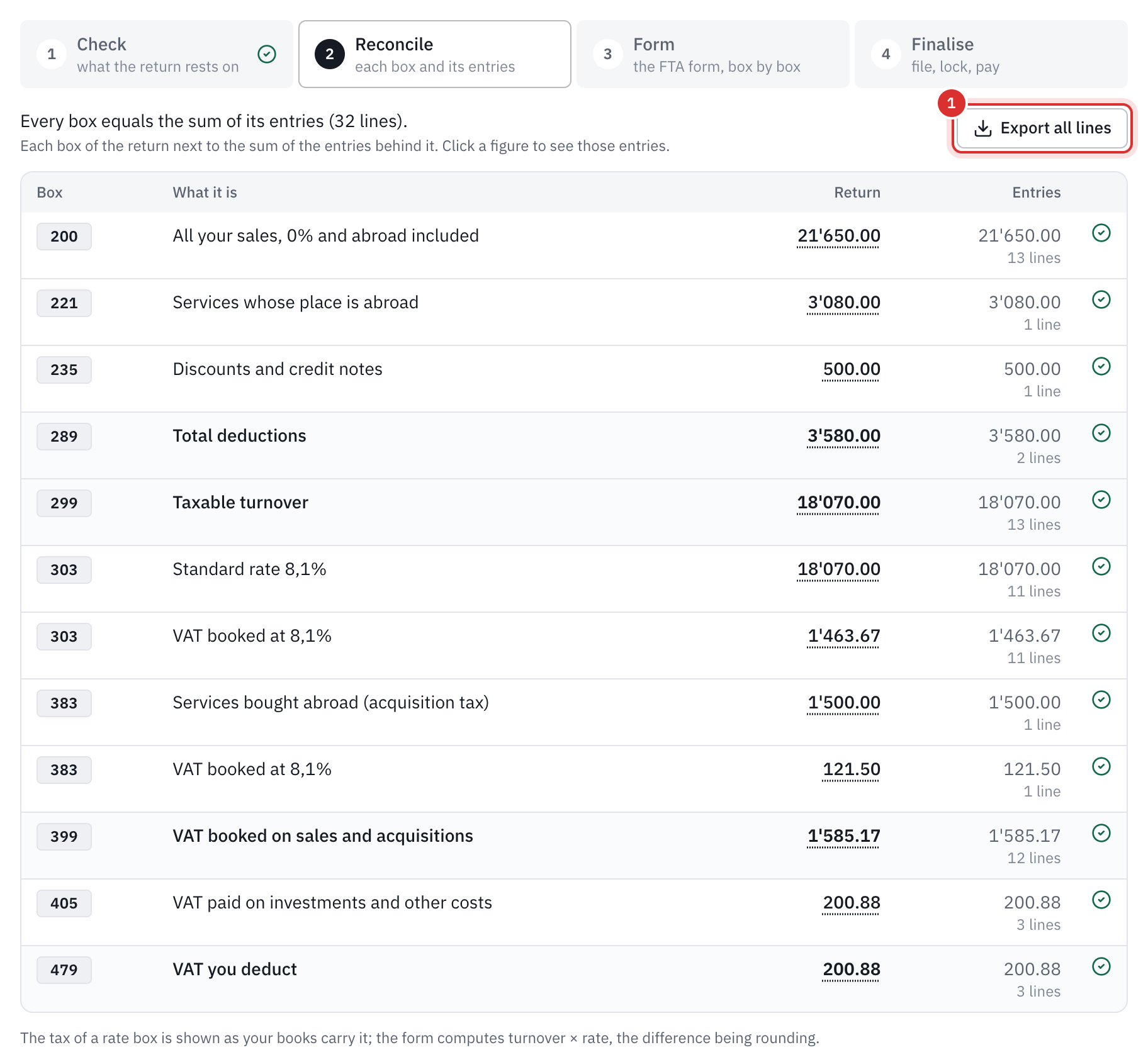Click the '12 lines' count in box 399 row
The width and height of the screenshot is (1148, 1062).
(1034, 858)
